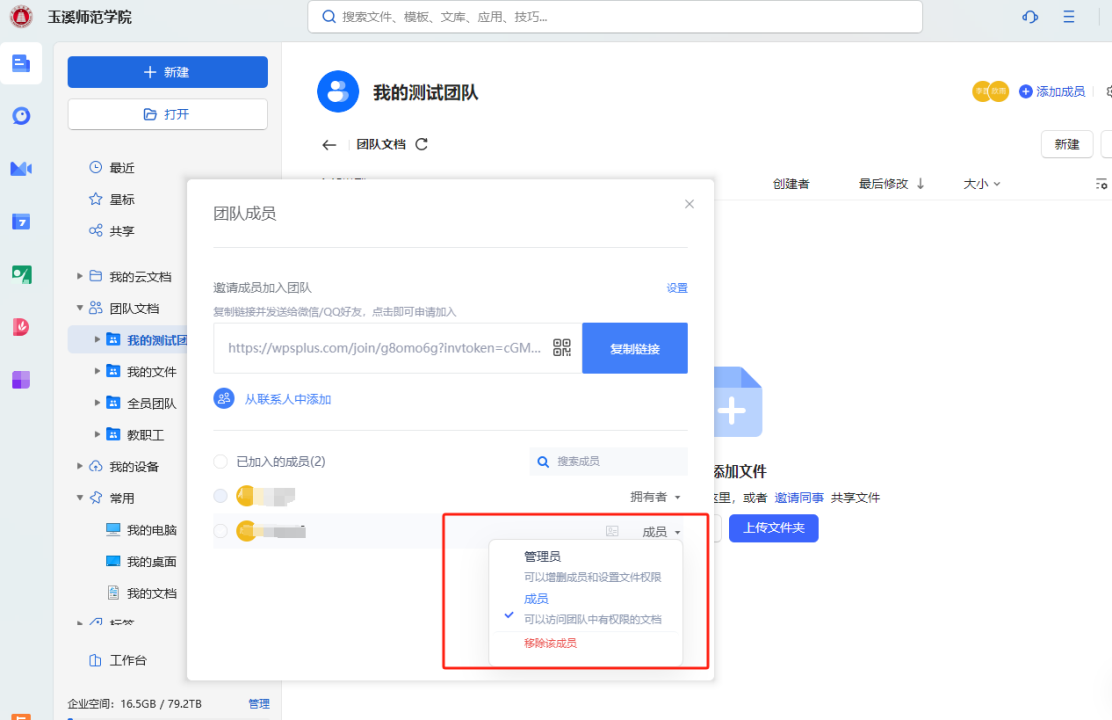Viewport: 1112px width, 720px height.
Task: Select the second member row checkbox
Action: click(220, 531)
